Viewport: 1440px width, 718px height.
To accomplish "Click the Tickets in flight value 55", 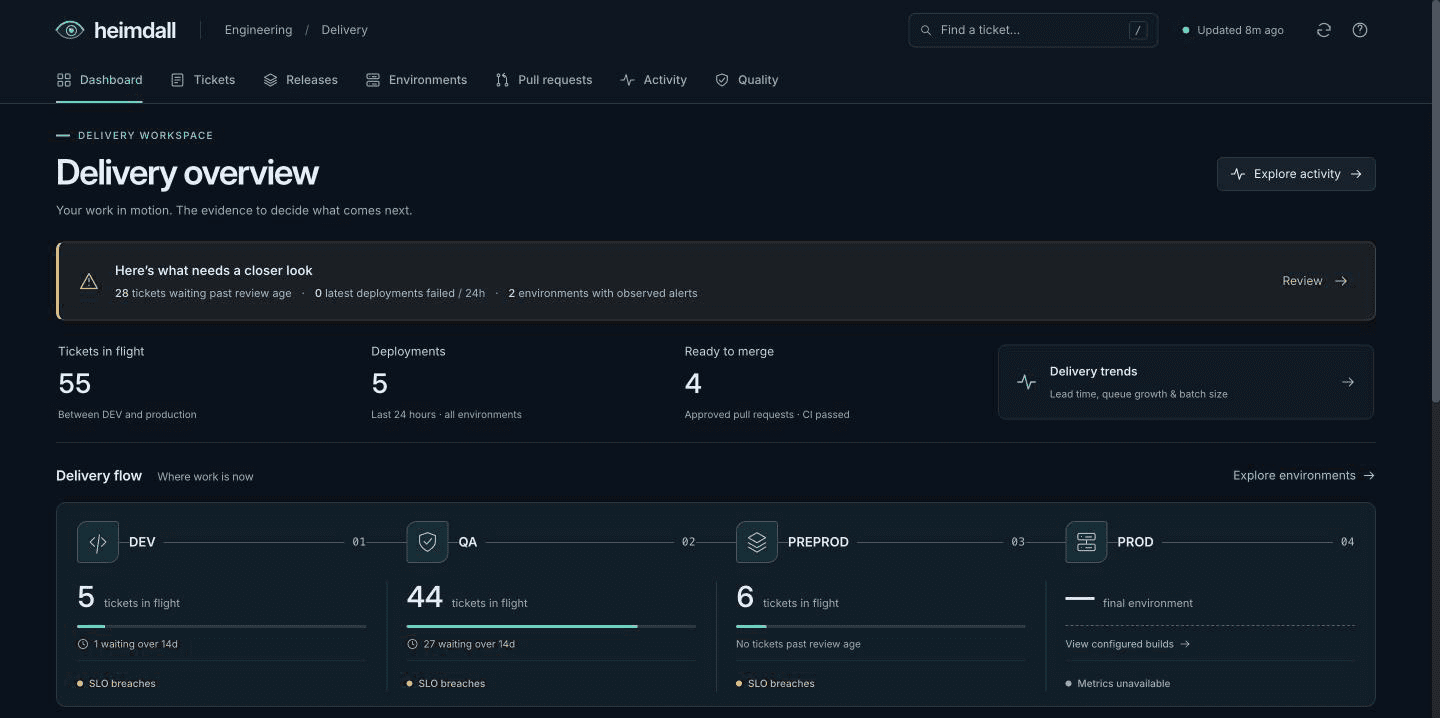I will coord(74,384).
